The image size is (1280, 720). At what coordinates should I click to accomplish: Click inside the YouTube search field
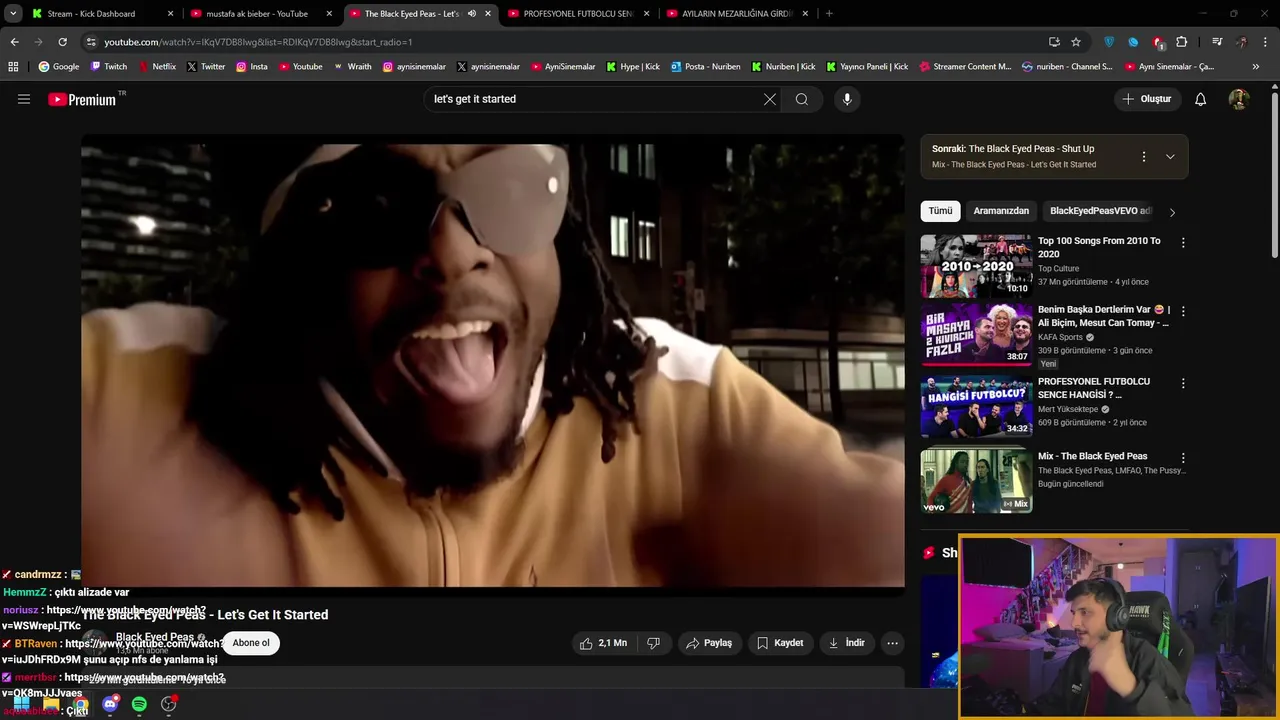[x=595, y=99]
